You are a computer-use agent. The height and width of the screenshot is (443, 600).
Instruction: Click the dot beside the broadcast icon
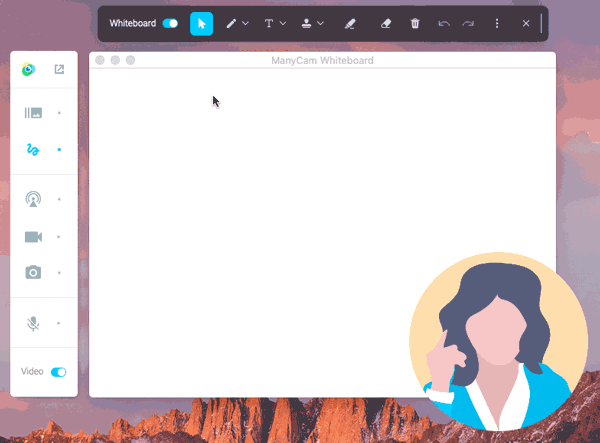click(x=59, y=199)
